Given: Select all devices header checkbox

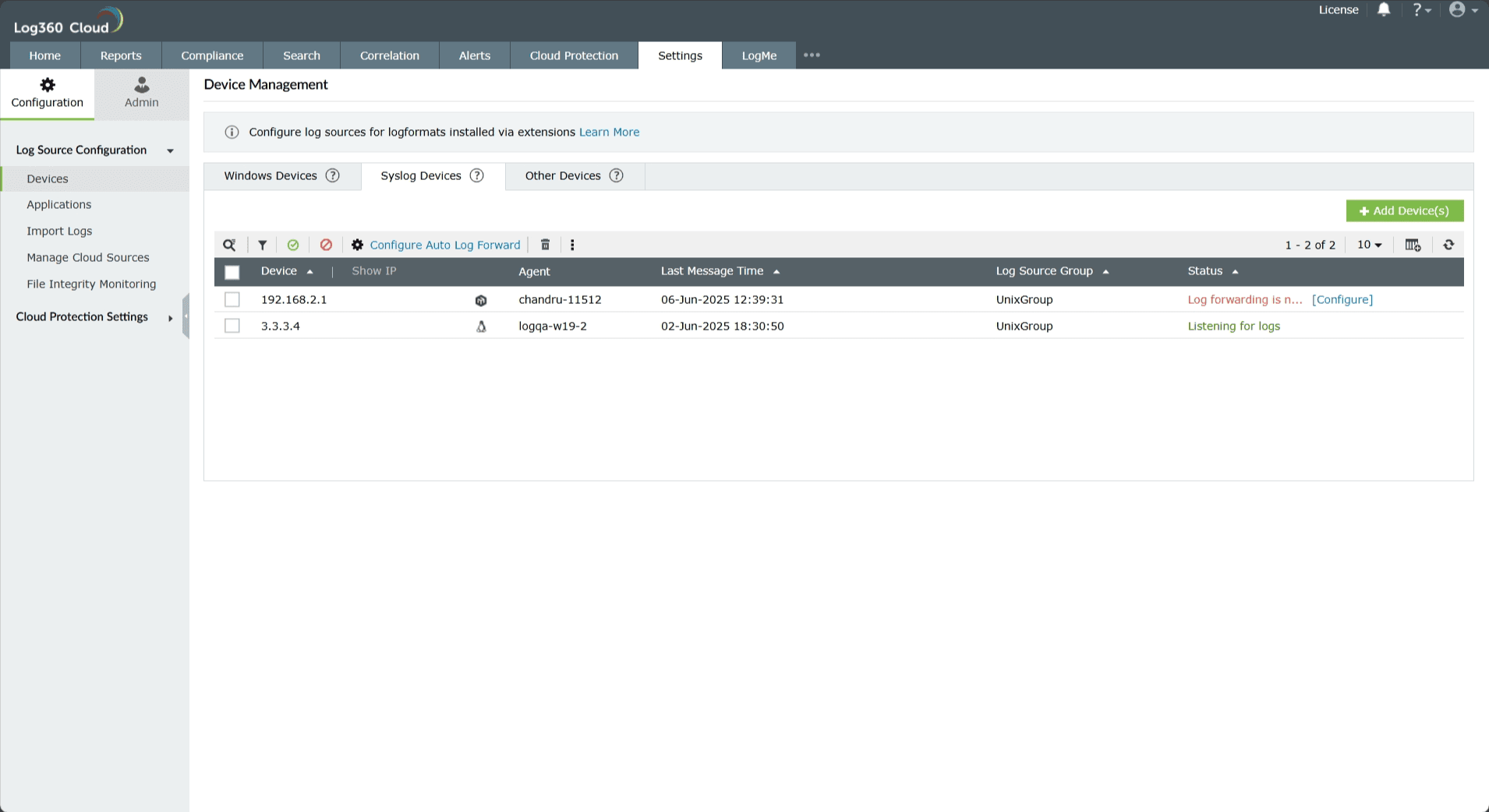Looking at the screenshot, I should coord(232,272).
